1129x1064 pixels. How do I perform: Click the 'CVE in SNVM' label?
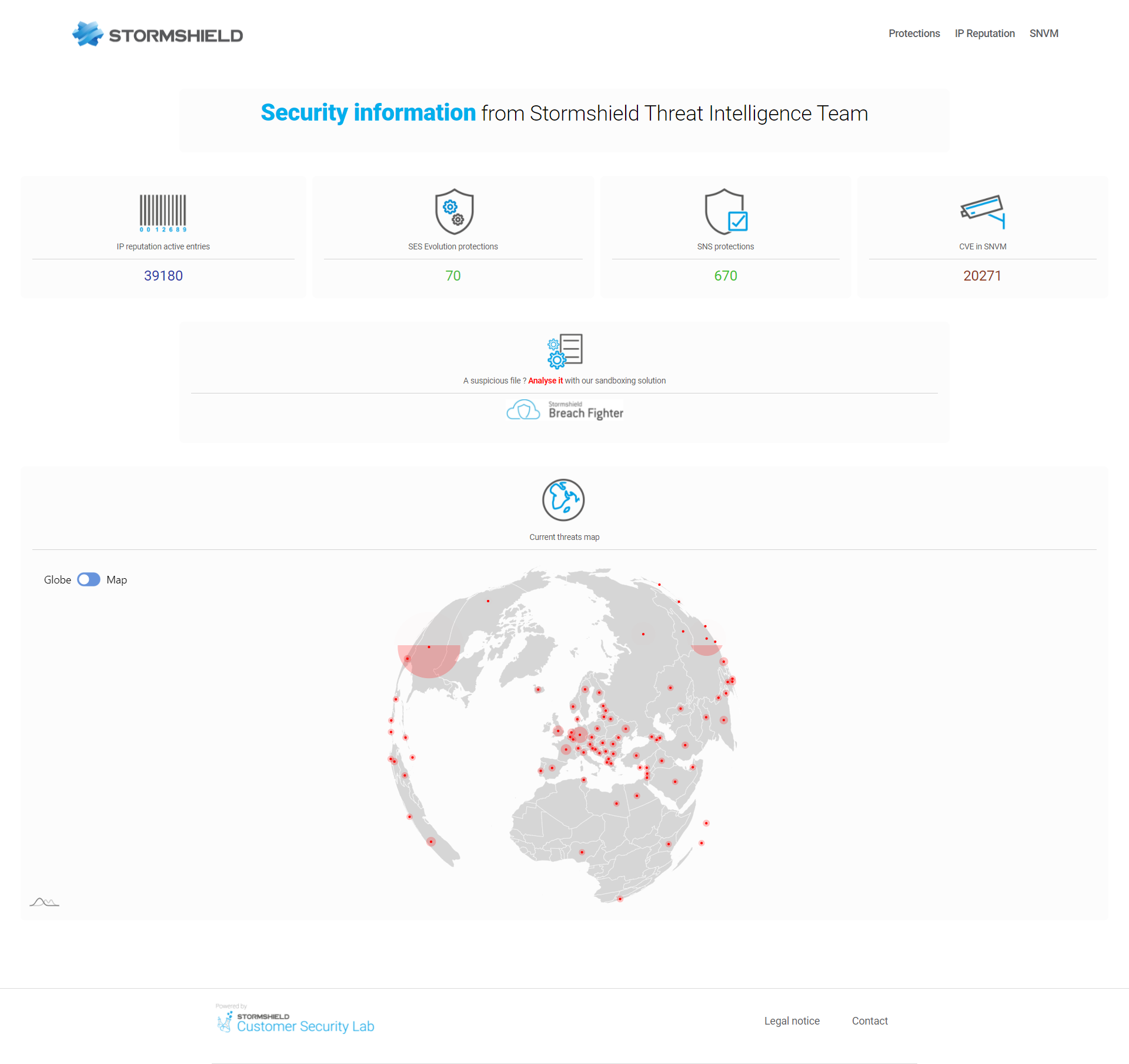tap(983, 246)
